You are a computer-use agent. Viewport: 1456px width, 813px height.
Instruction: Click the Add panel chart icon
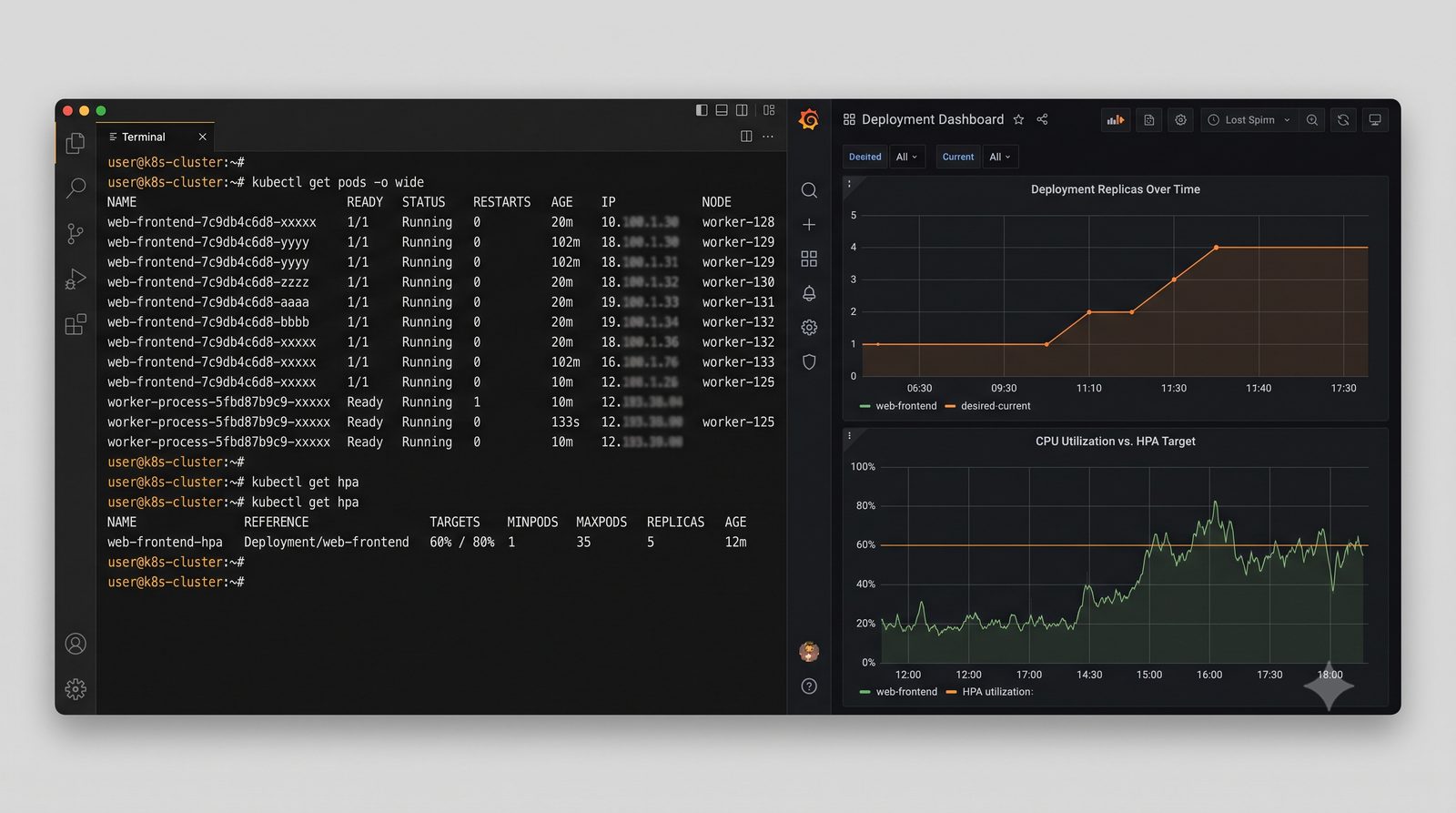tap(1116, 120)
